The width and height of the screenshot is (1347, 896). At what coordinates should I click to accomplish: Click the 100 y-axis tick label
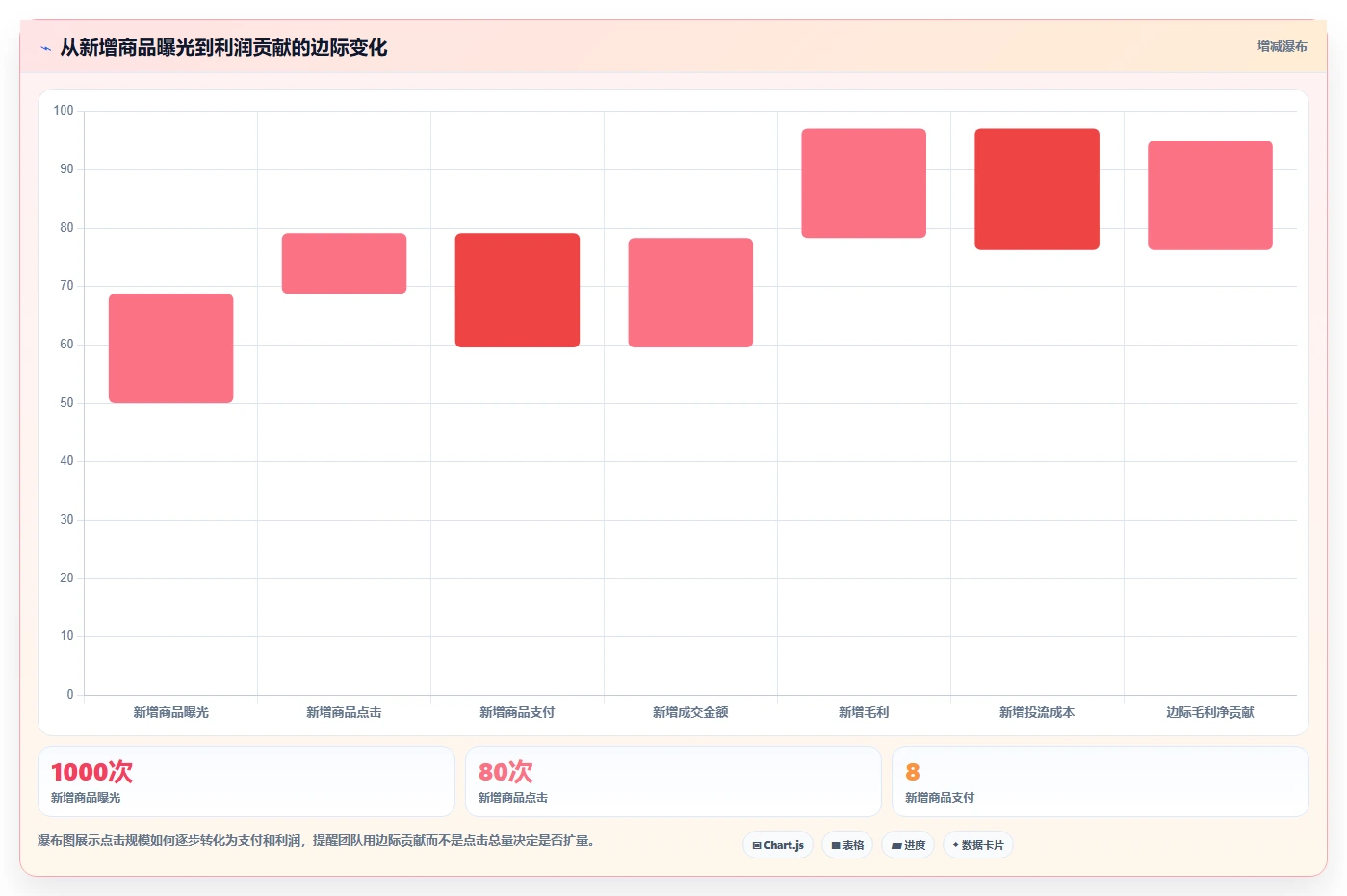click(x=64, y=111)
